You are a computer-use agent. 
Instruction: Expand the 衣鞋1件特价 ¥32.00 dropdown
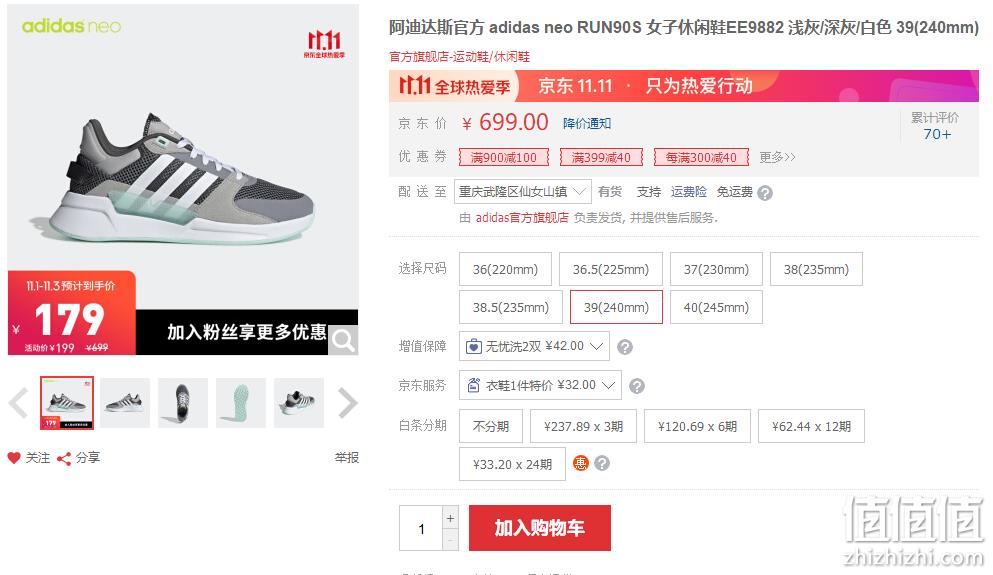[540, 385]
